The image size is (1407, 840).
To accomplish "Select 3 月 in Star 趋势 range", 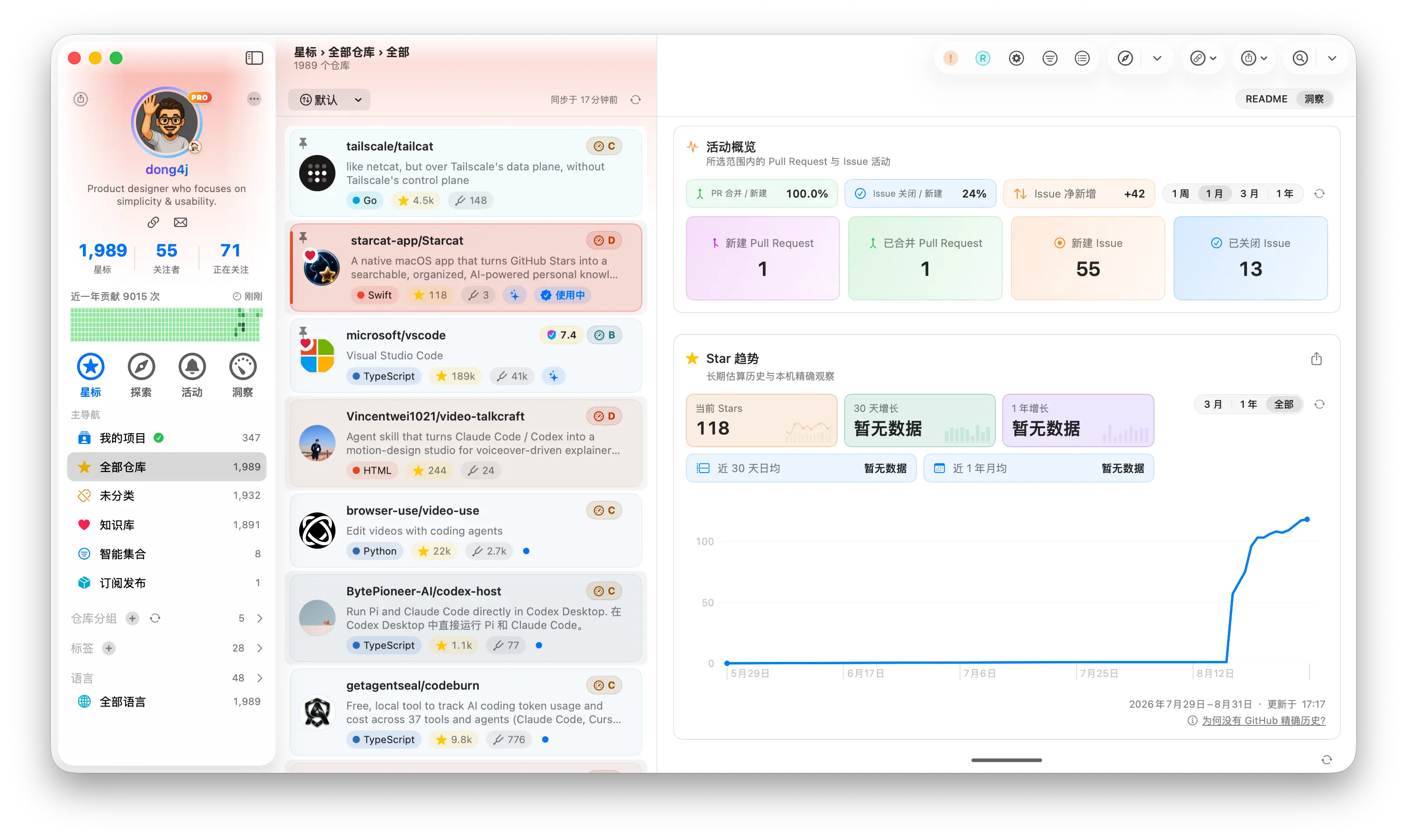I will coord(1213,404).
